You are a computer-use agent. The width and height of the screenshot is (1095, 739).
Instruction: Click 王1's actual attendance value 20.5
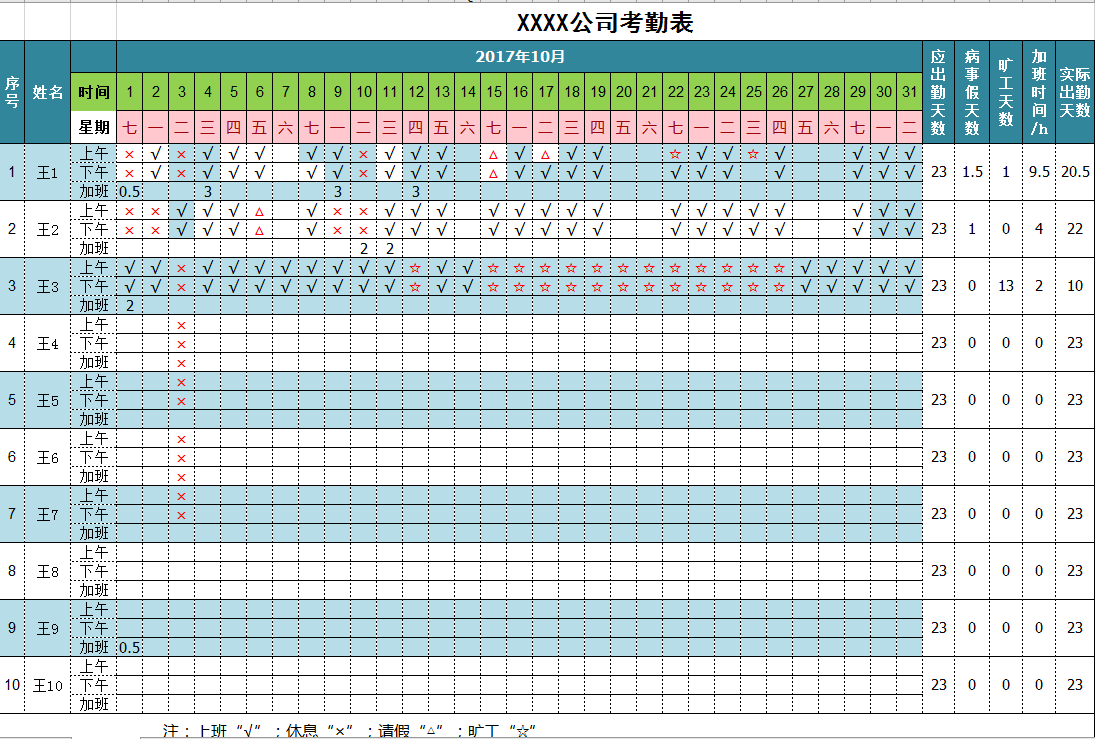[x=1075, y=172]
